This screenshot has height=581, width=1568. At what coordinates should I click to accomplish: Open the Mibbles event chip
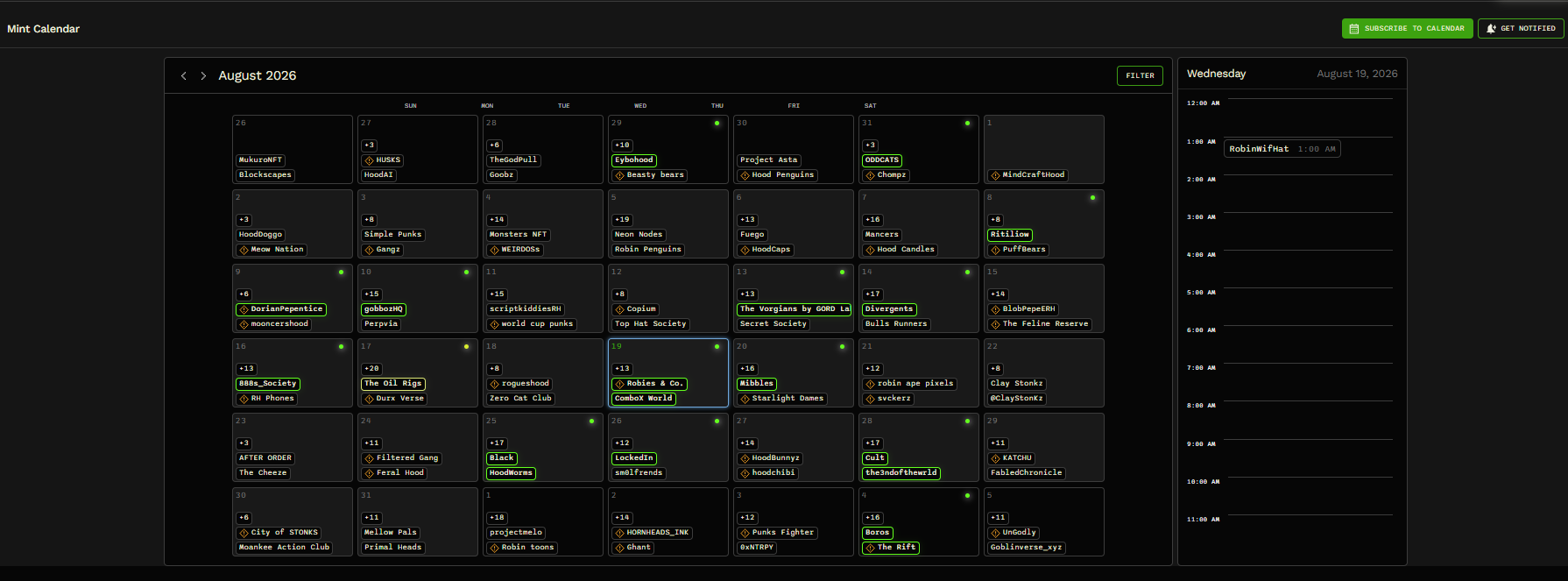tap(757, 384)
